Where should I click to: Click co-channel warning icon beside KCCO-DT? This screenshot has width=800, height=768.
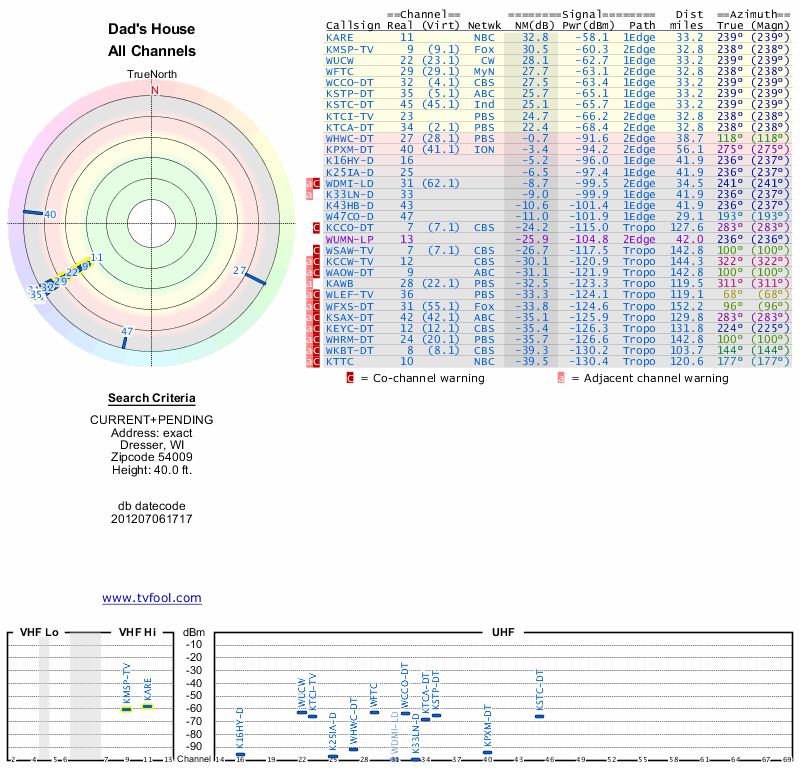click(x=317, y=228)
